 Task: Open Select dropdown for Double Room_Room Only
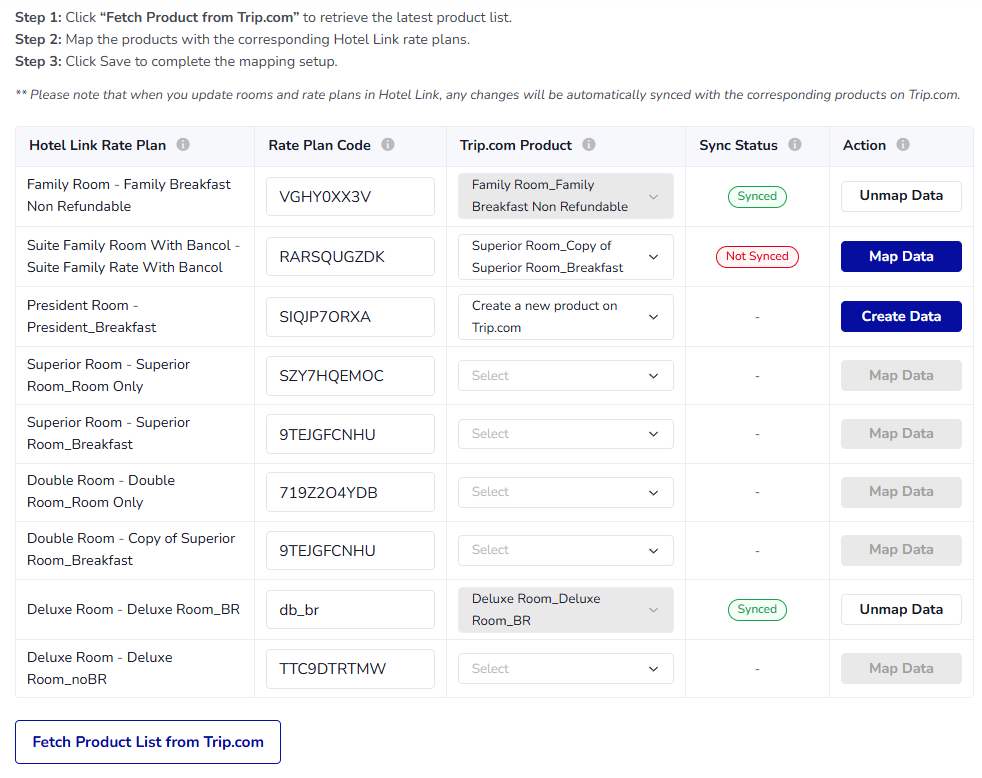[565, 492]
